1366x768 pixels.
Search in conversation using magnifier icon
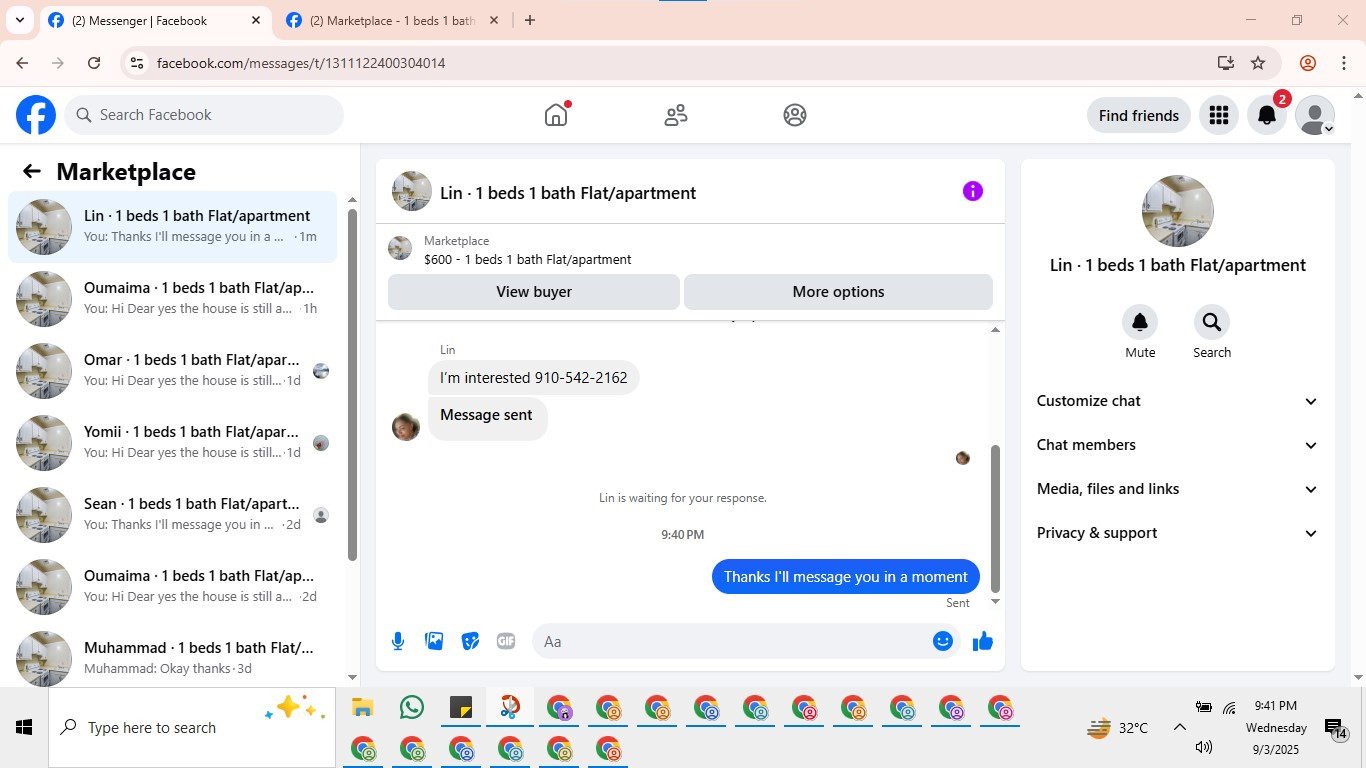click(x=1212, y=322)
